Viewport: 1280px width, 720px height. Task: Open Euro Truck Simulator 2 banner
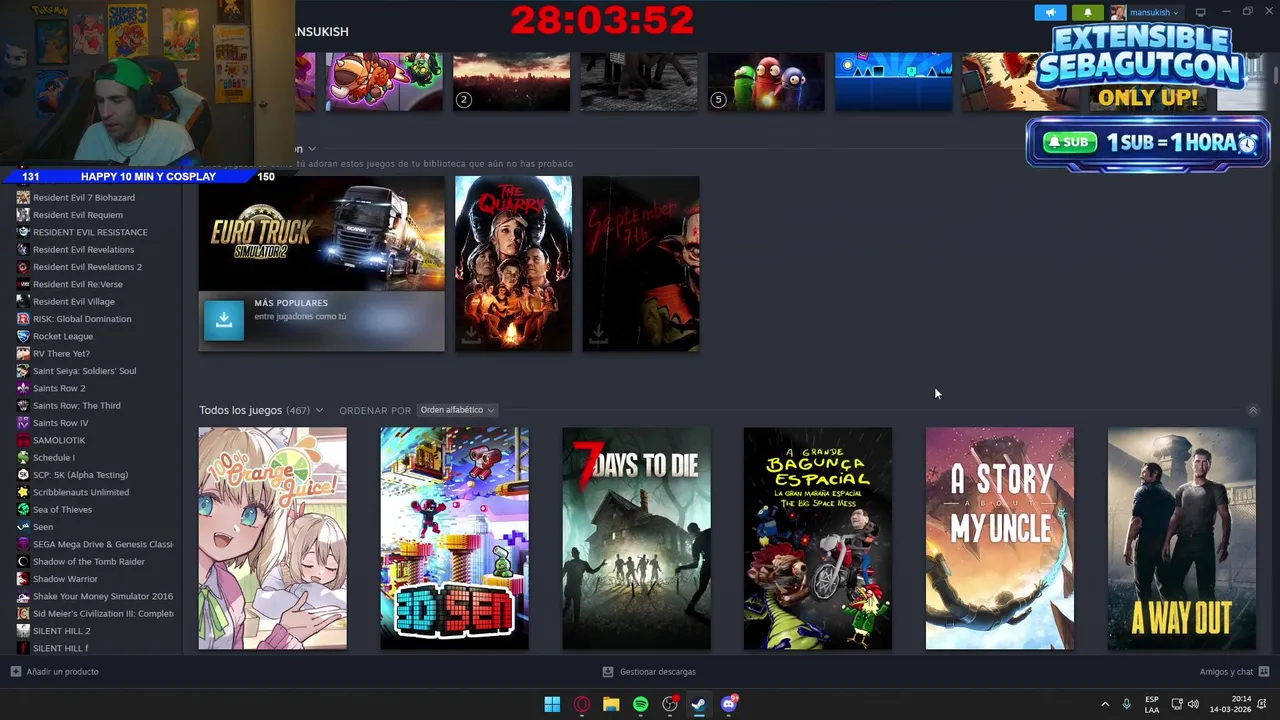[x=321, y=234]
